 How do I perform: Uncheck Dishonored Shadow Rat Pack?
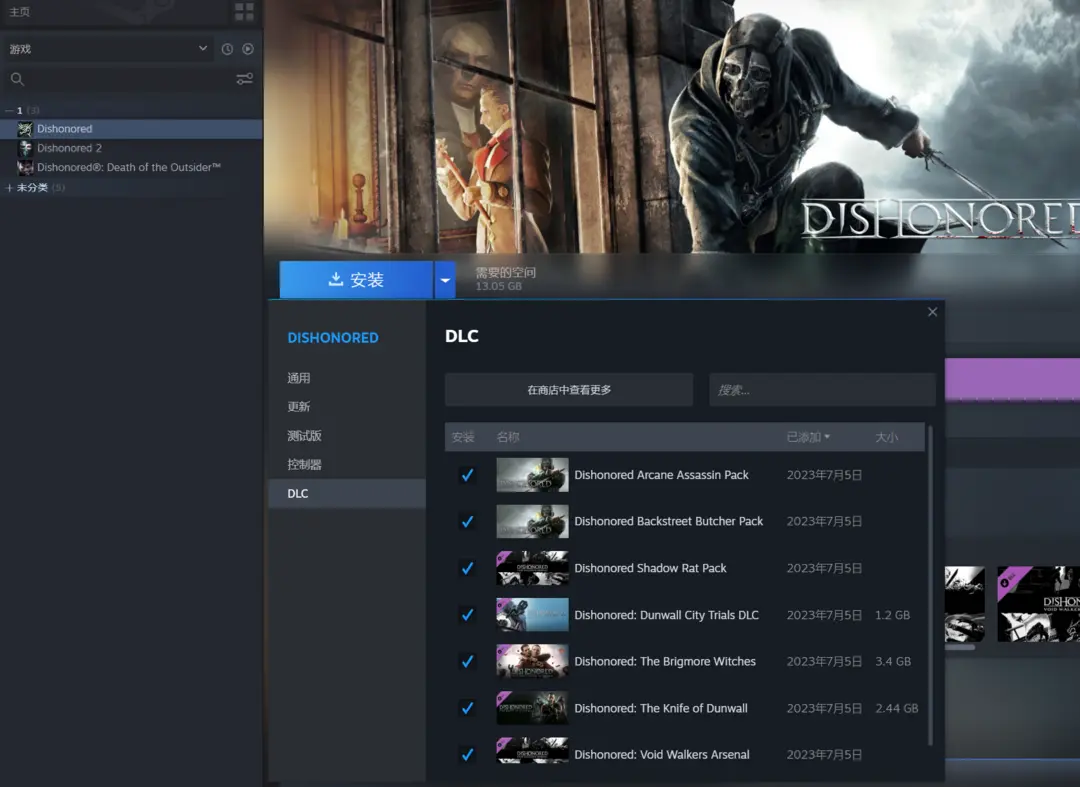tap(467, 568)
